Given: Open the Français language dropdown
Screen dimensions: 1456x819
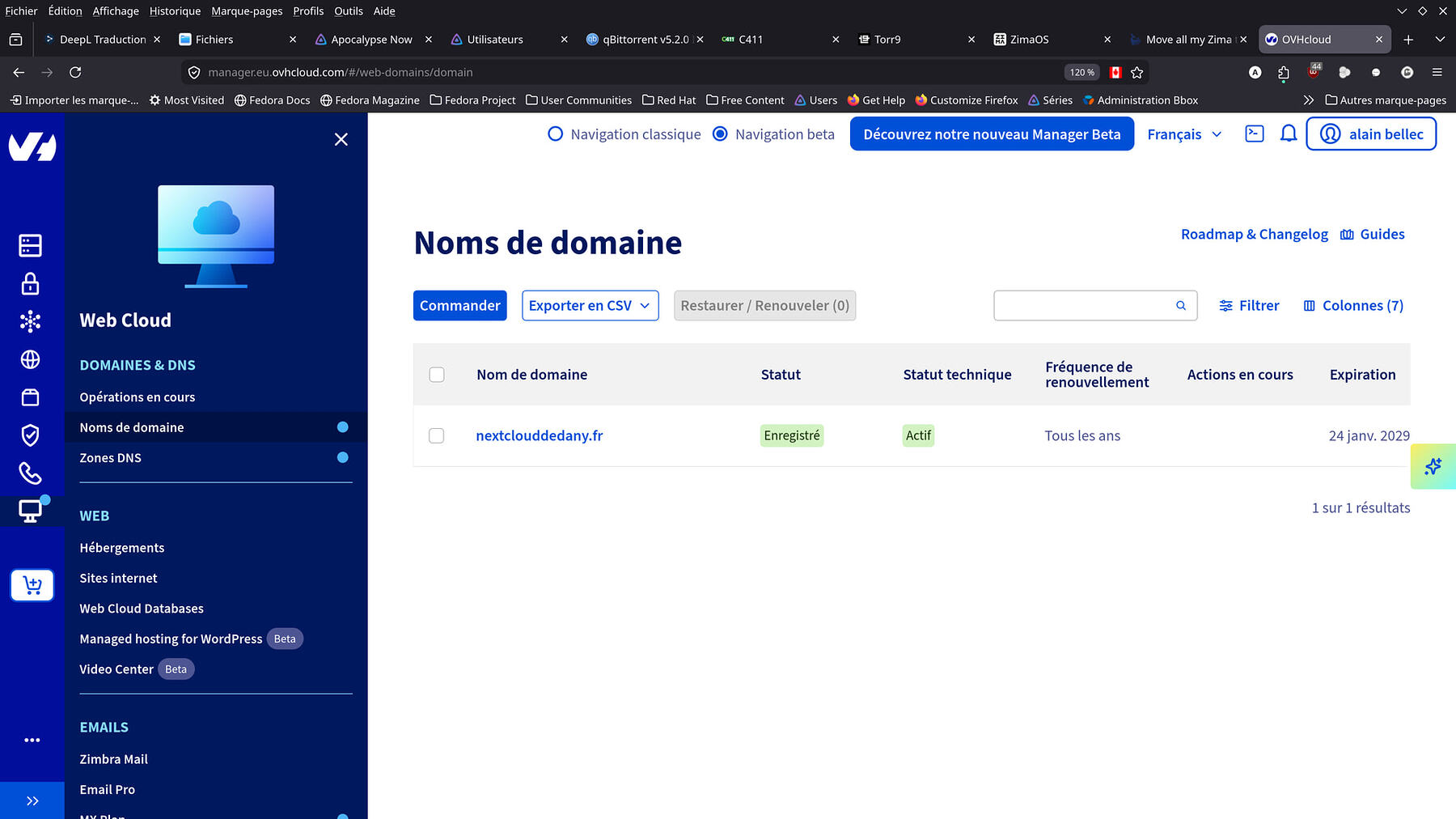Looking at the screenshot, I should click(1184, 134).
